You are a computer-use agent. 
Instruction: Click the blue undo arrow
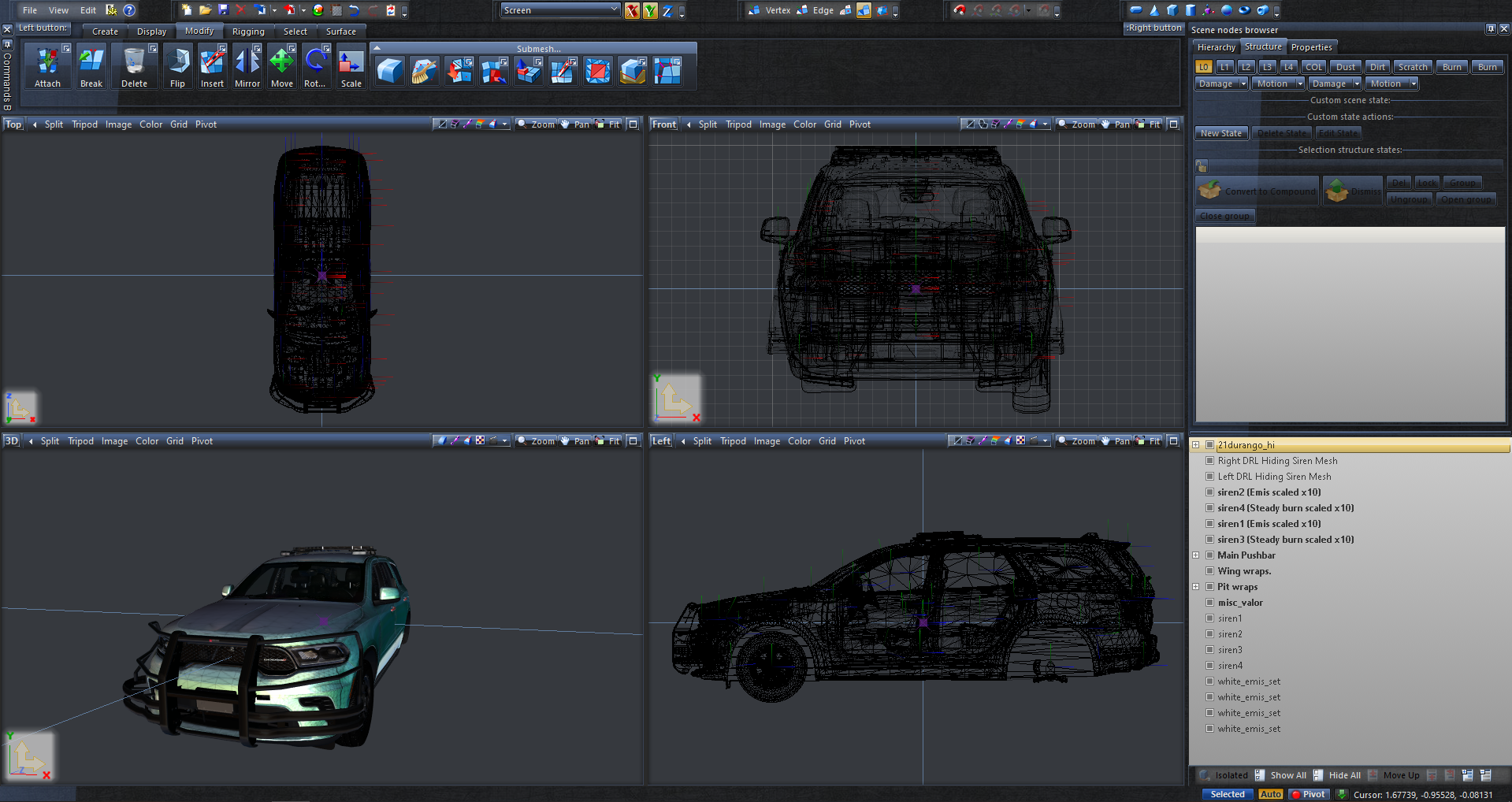point(354,10)
